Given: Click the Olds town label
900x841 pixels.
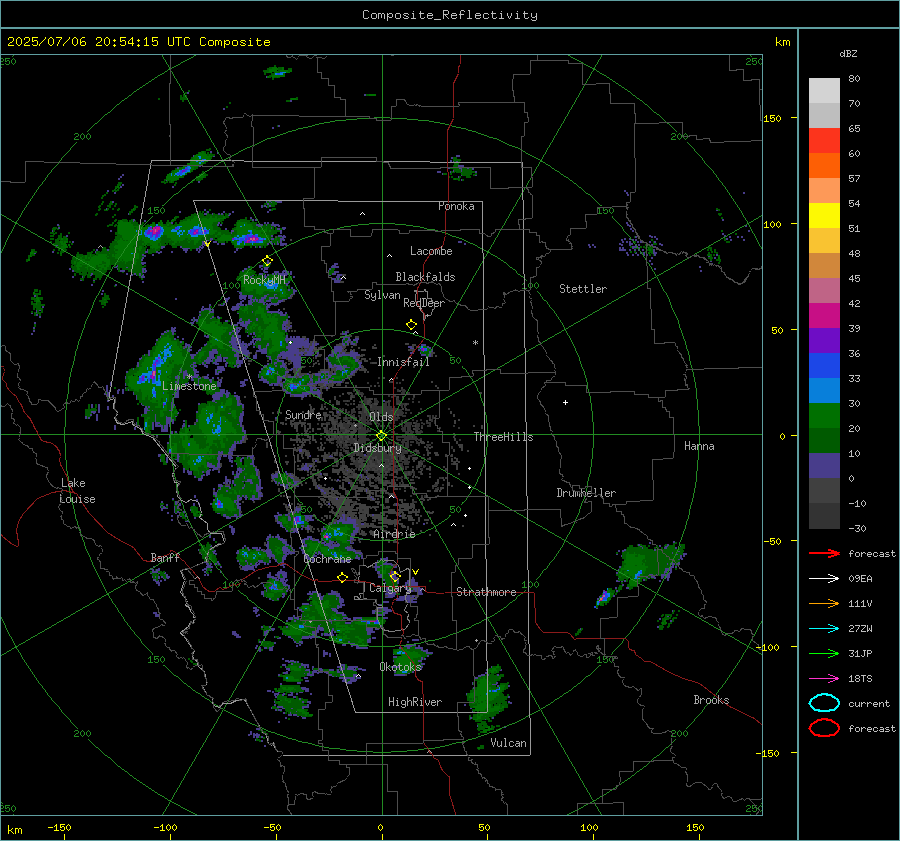Looking at the screenshot, I should pos(381,417).
